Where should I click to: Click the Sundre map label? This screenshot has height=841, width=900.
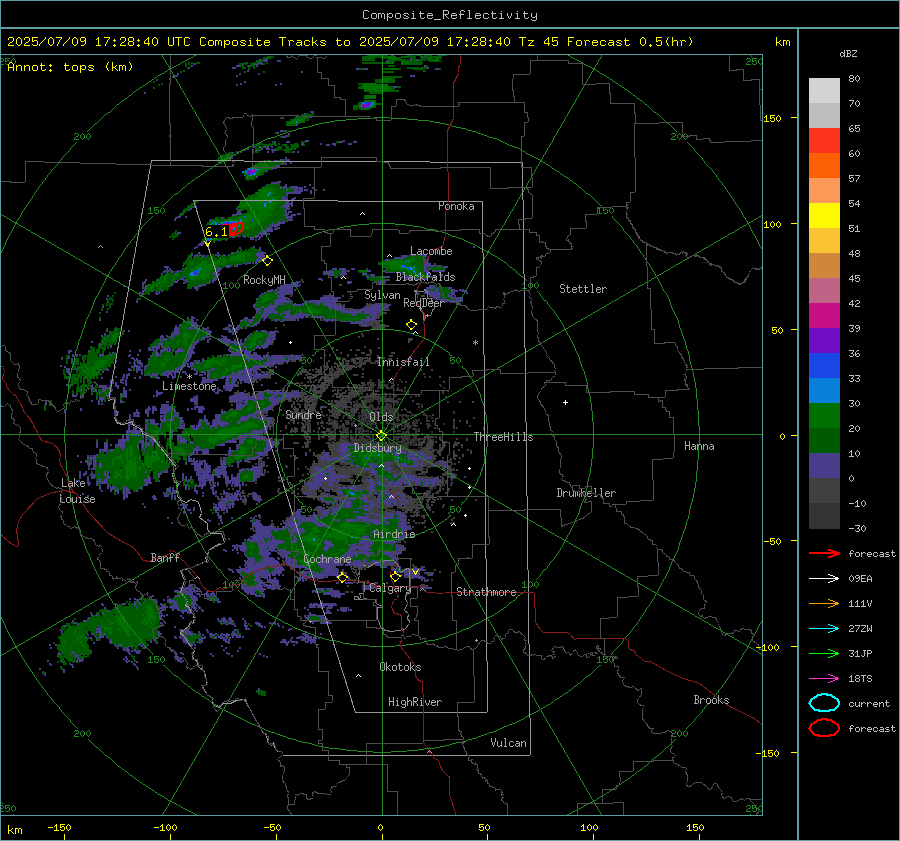(x=304, y=414)
